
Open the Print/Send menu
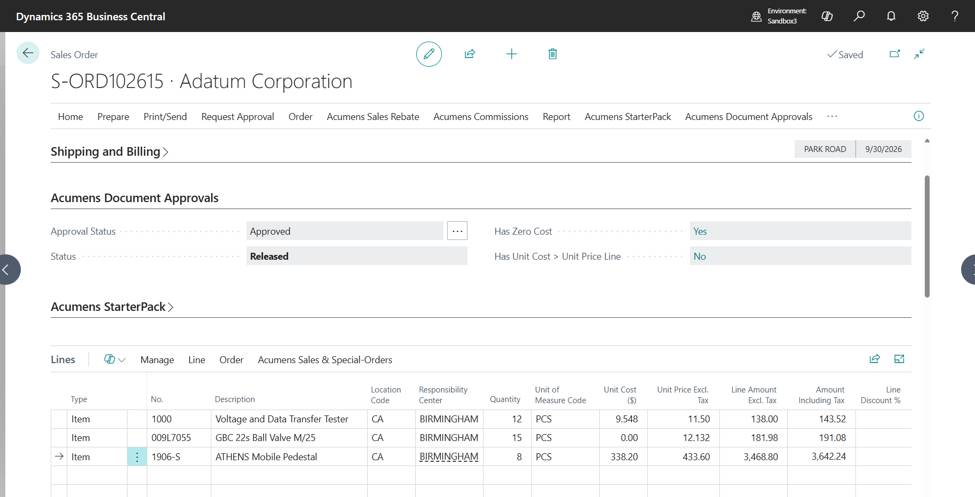click(165, 116)
